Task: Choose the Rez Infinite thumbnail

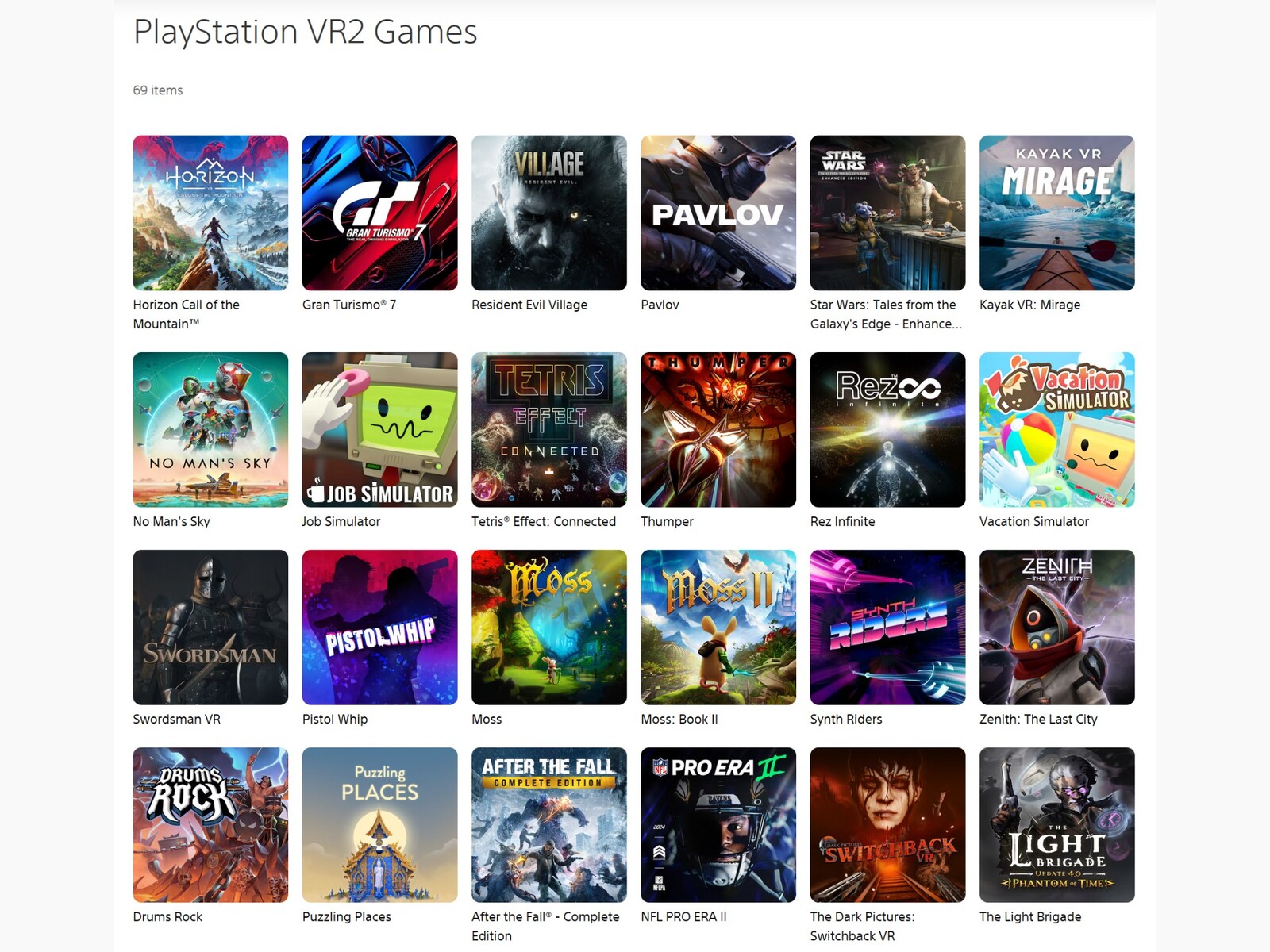Action: click(x=887, y=429)
